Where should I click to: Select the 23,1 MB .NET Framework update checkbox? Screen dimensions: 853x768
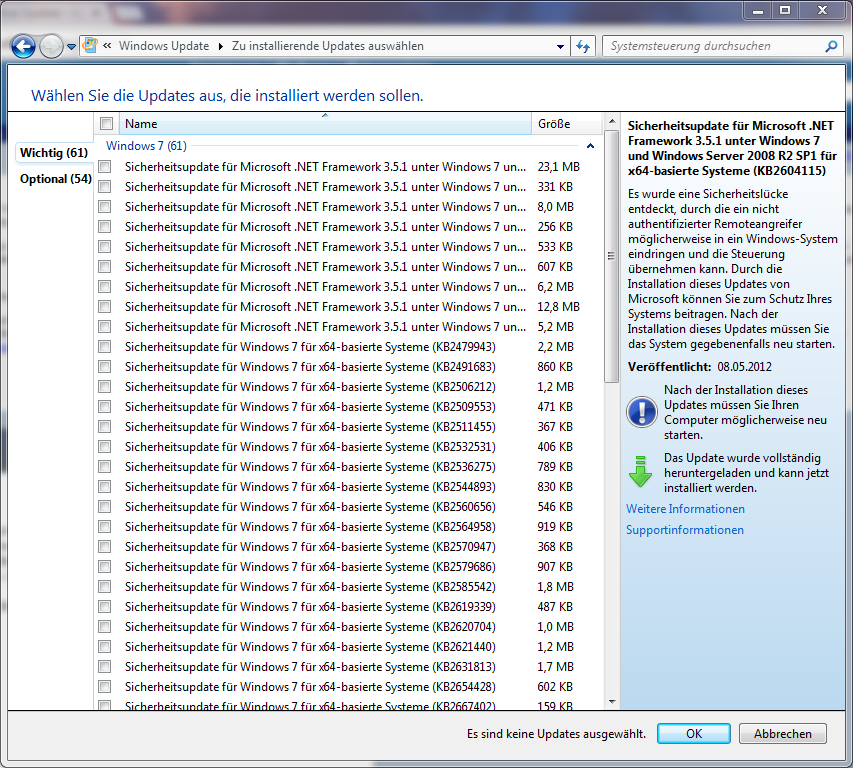(x=105, y=167)
